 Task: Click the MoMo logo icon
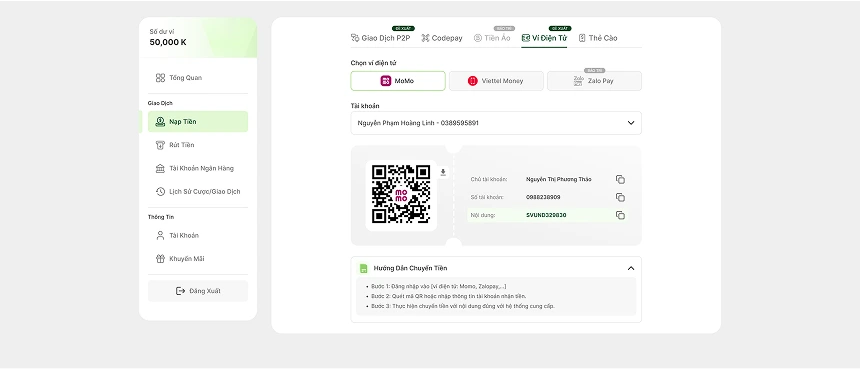pos(386,81)
